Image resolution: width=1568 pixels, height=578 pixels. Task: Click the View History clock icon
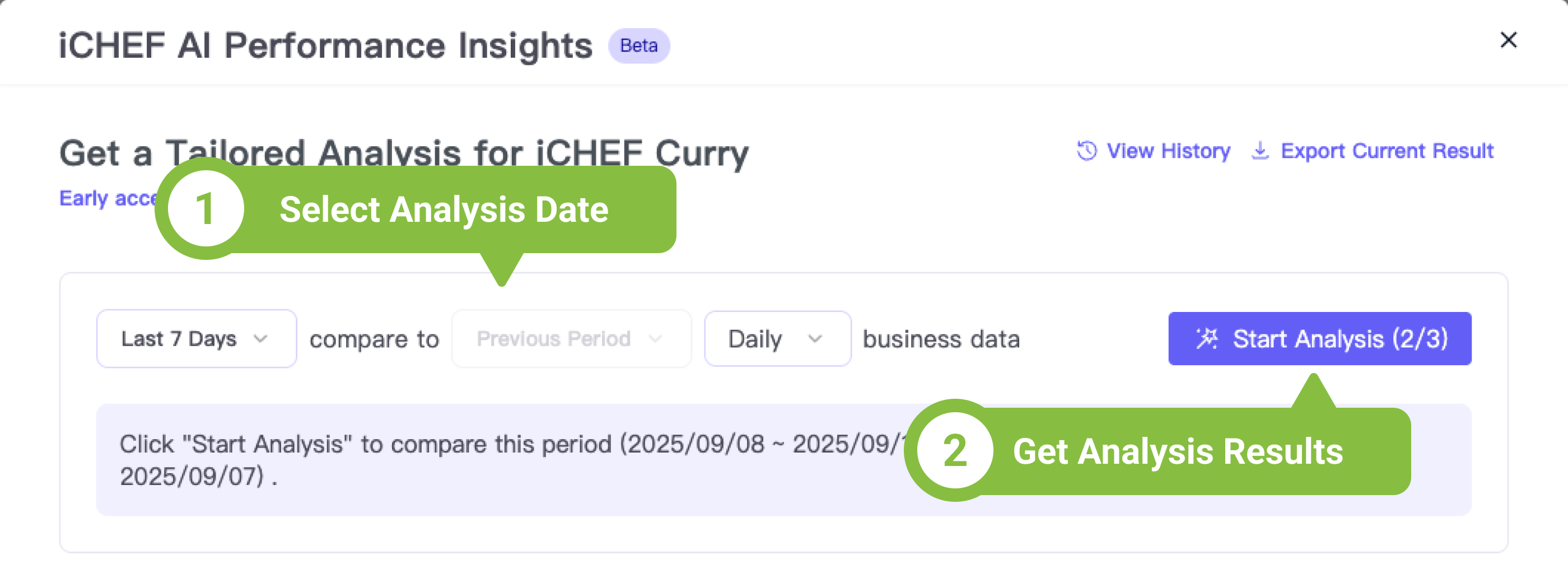coord(1086,151)
